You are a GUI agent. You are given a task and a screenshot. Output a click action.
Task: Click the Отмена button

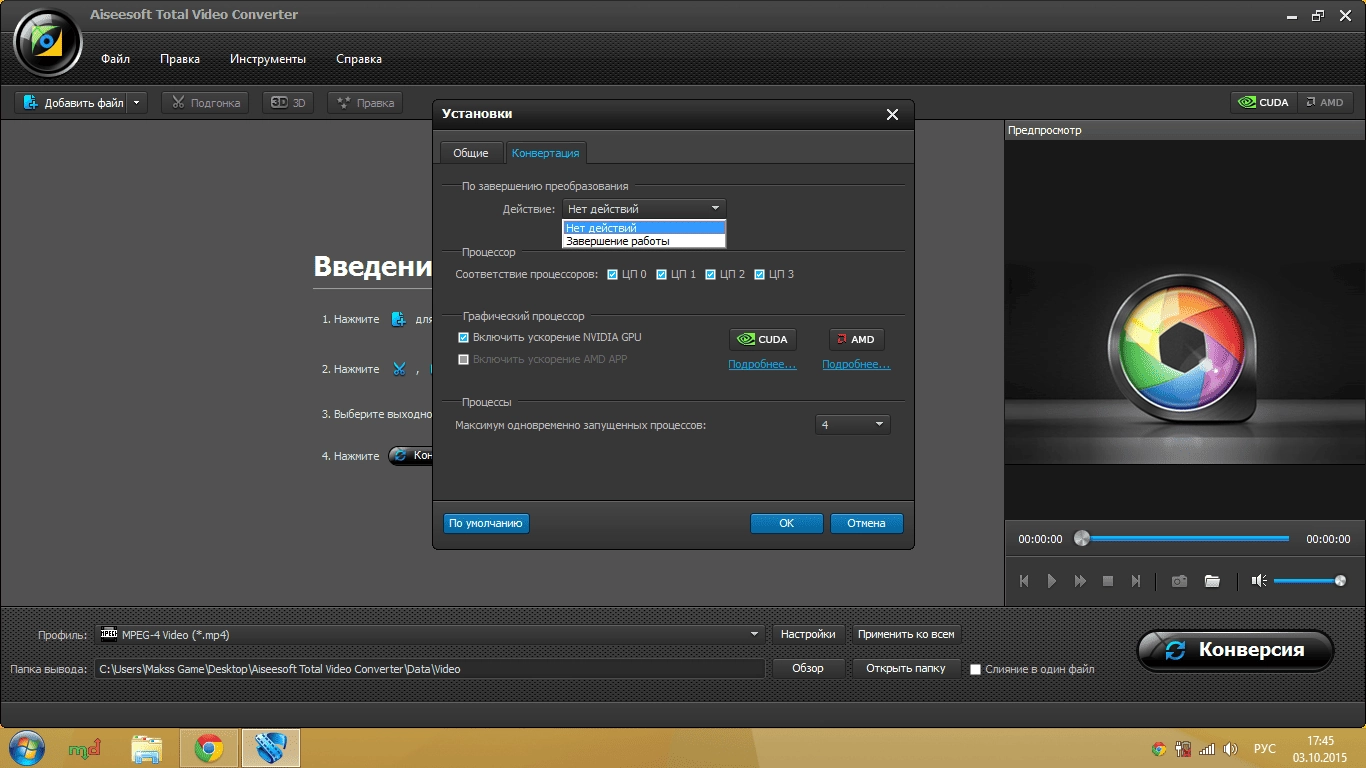[867, 523]
